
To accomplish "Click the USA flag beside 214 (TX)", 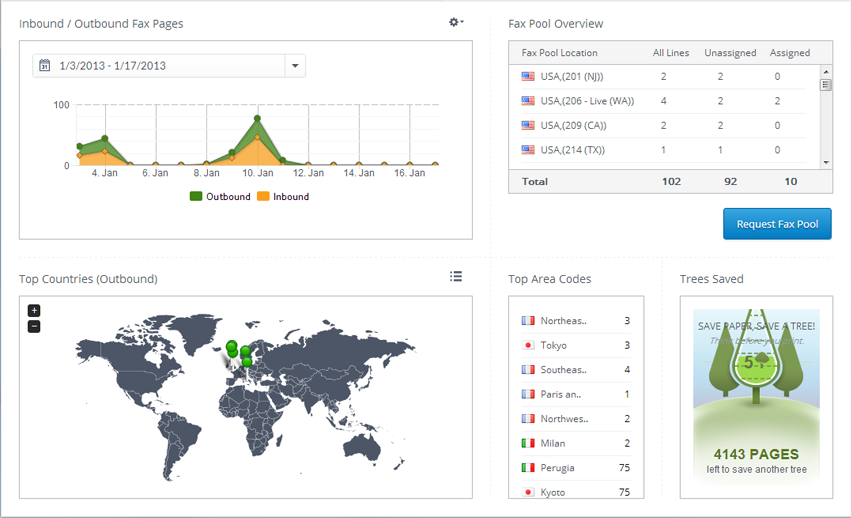I will pos(528,150).
